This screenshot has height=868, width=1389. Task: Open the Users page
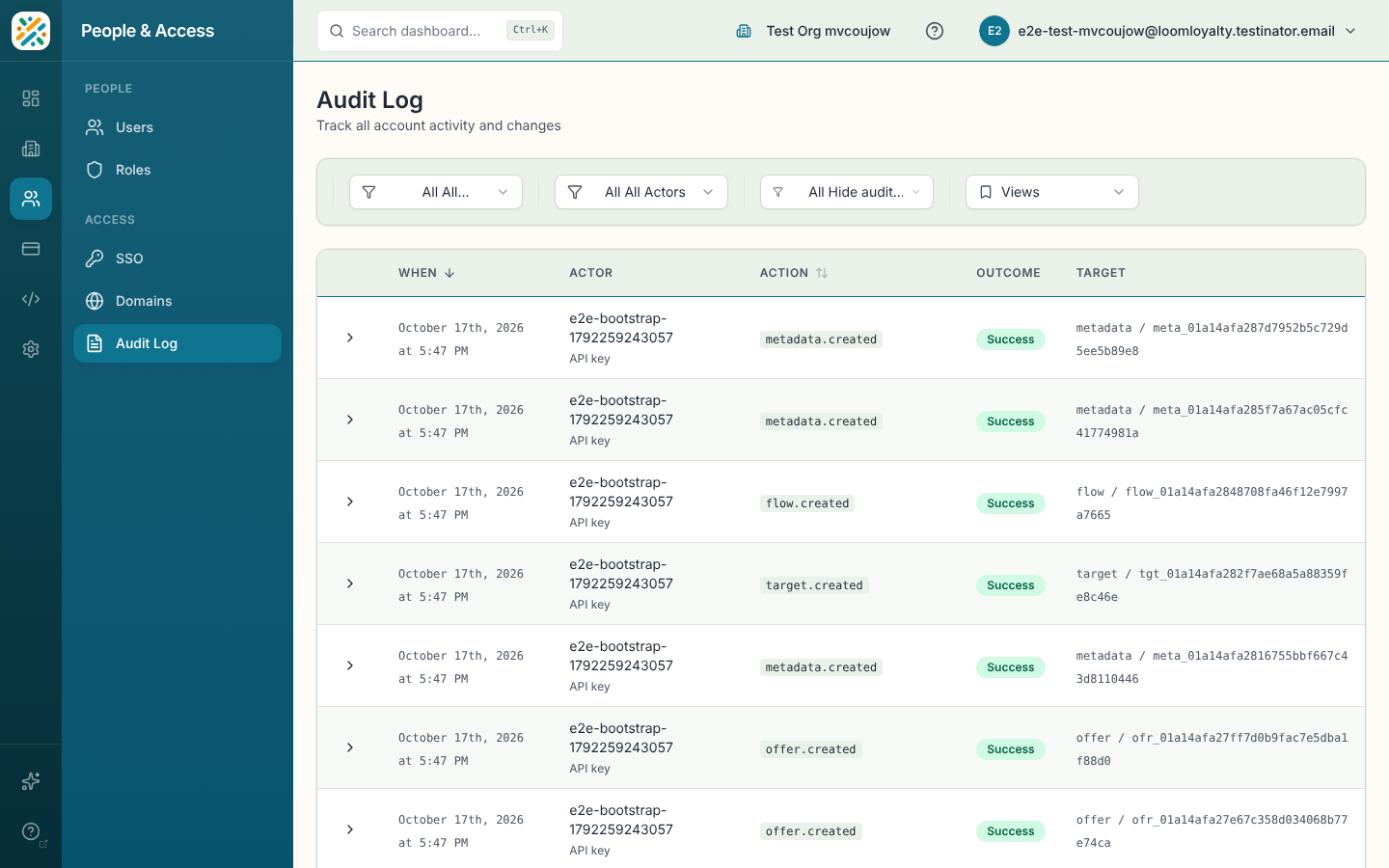[177, 127]
